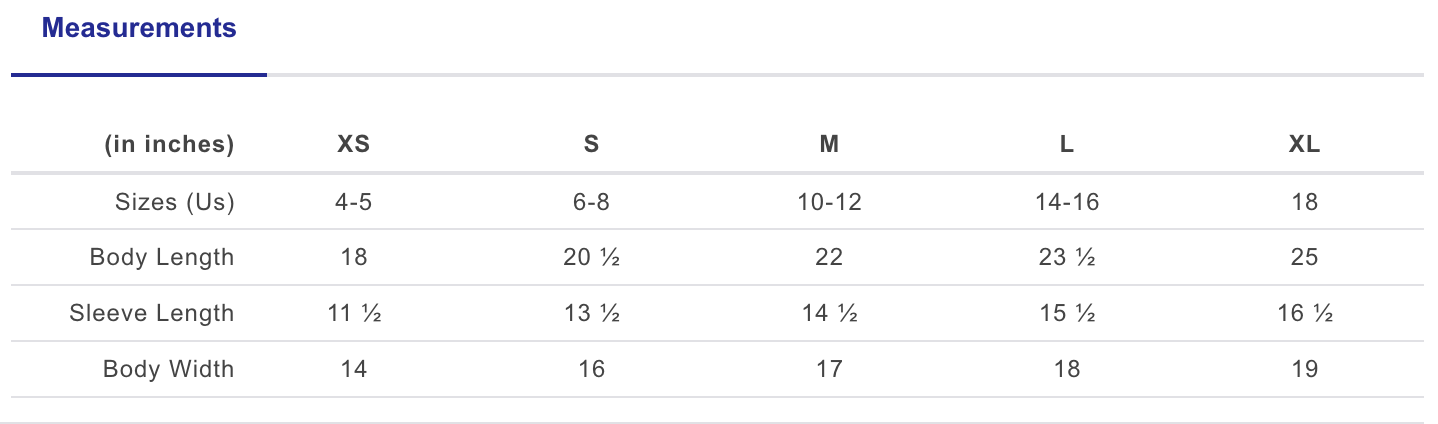
Task: Click the 19 body width value
Action: [x=1305, y=369]
